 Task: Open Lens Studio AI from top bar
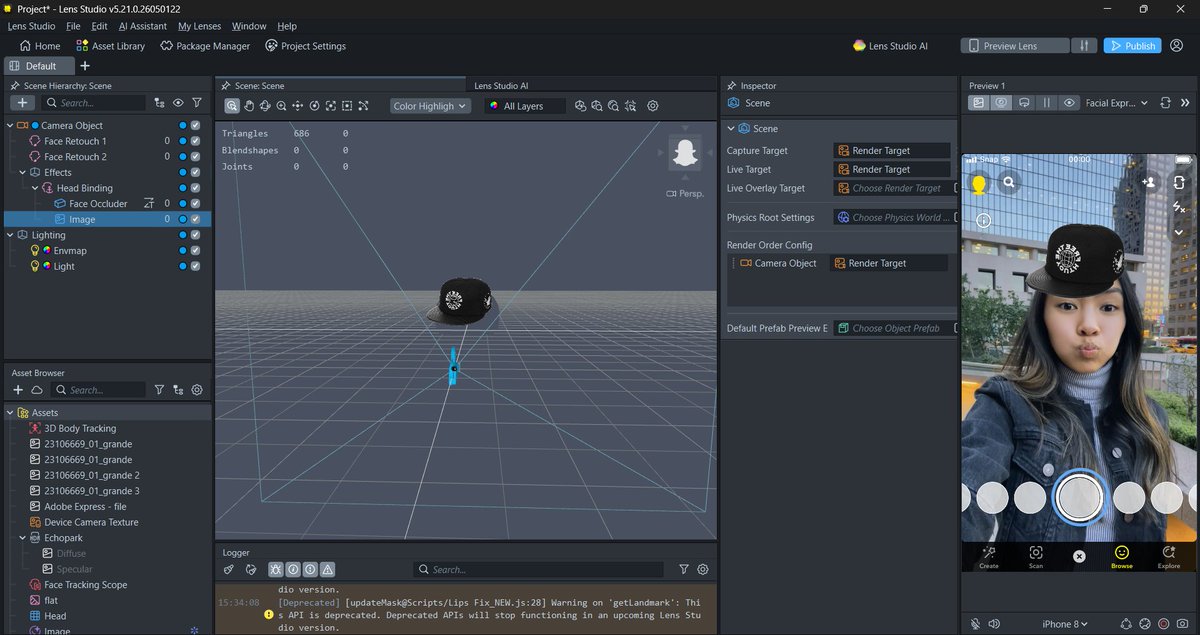pyautogui.click(x=890, y=46)
